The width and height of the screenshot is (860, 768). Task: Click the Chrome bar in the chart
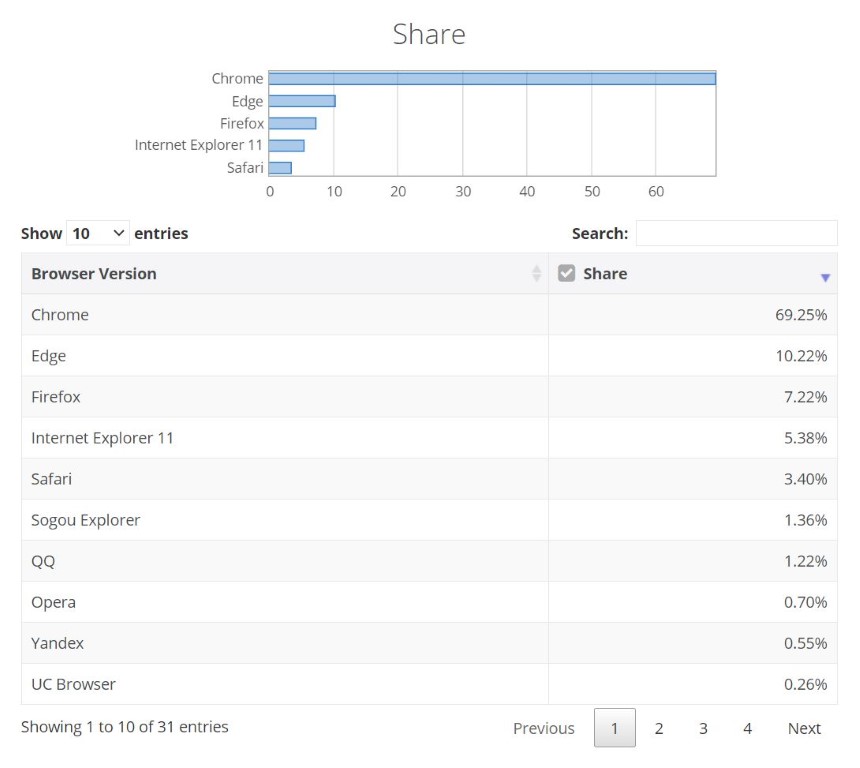pyautogui.click(x=492, y=78)
